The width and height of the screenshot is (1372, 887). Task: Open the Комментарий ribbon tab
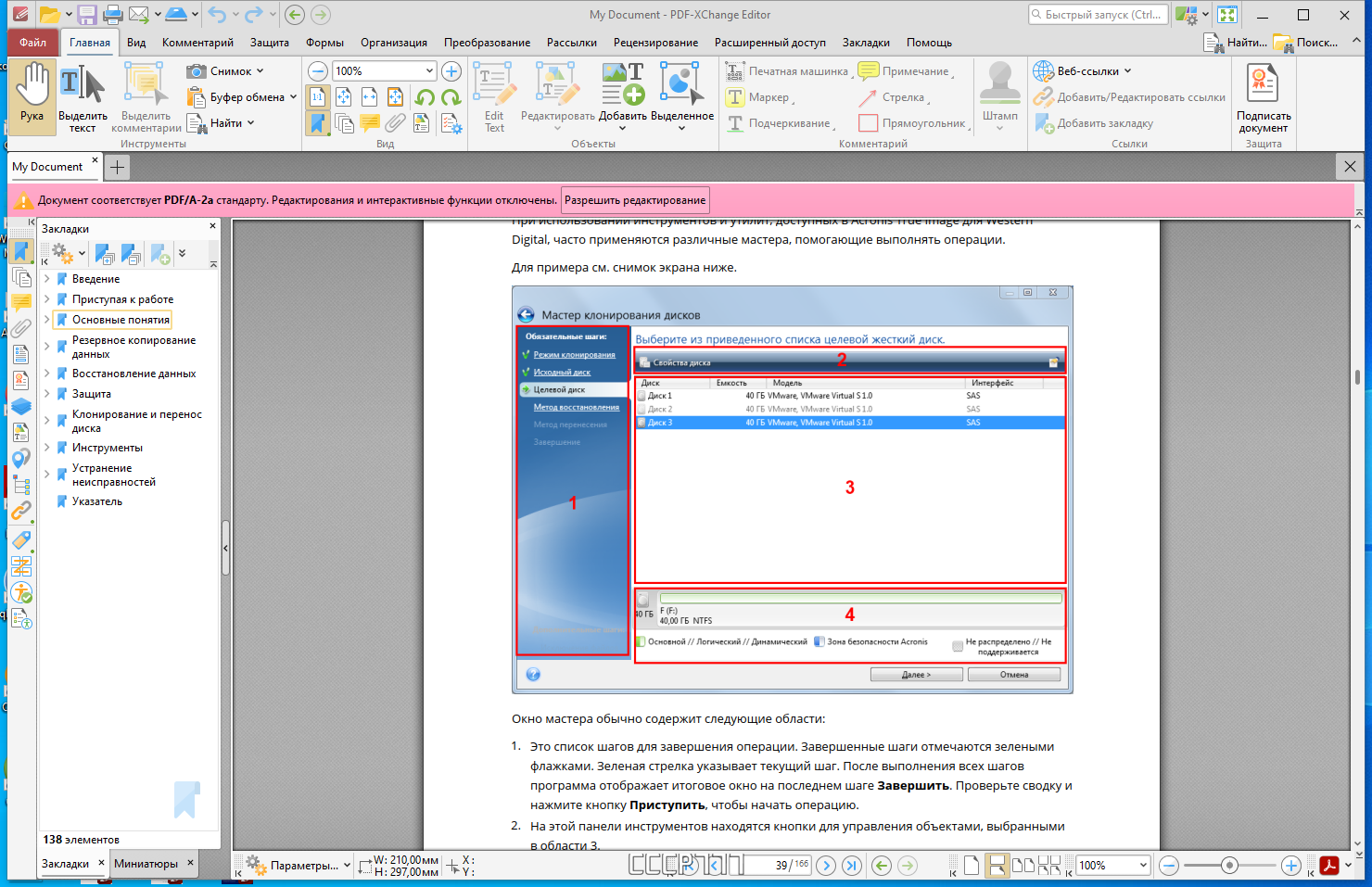pos(197,43)
